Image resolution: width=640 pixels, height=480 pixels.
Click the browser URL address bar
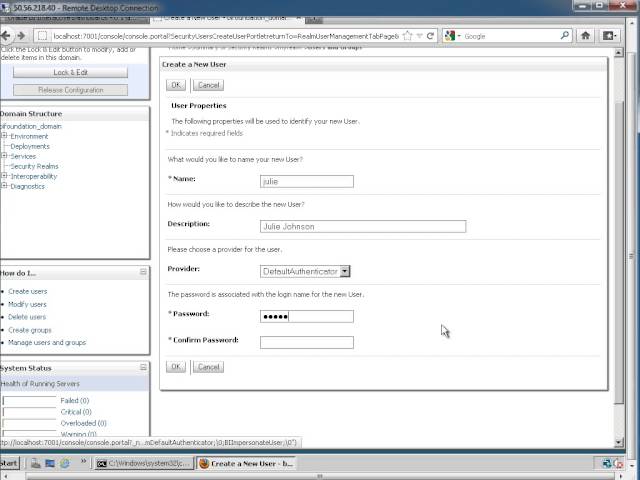225,36
